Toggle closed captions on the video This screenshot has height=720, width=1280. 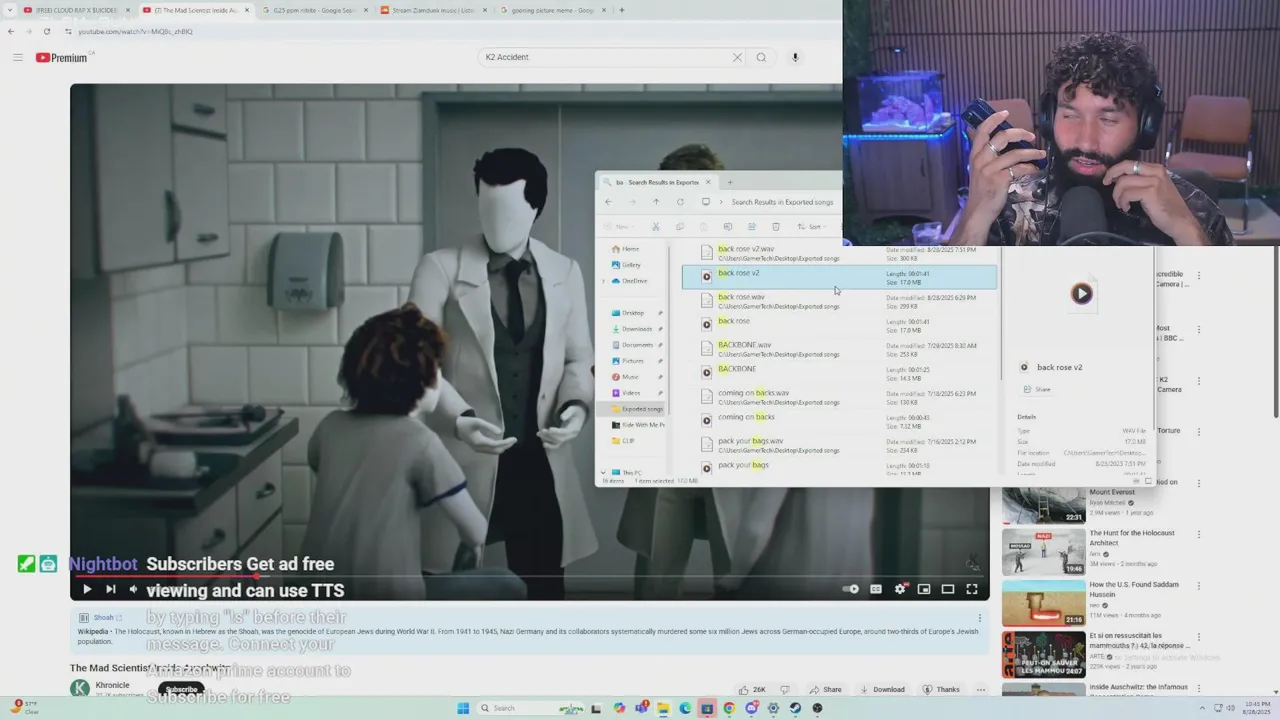pos(876,589)
